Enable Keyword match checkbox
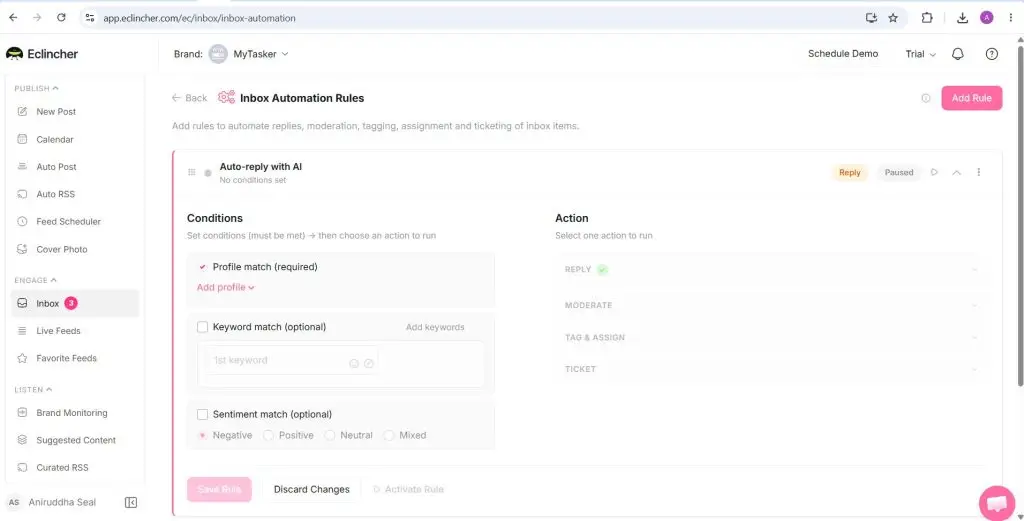The width and height of the screenshot is (1024, 521). click(202, 327)
